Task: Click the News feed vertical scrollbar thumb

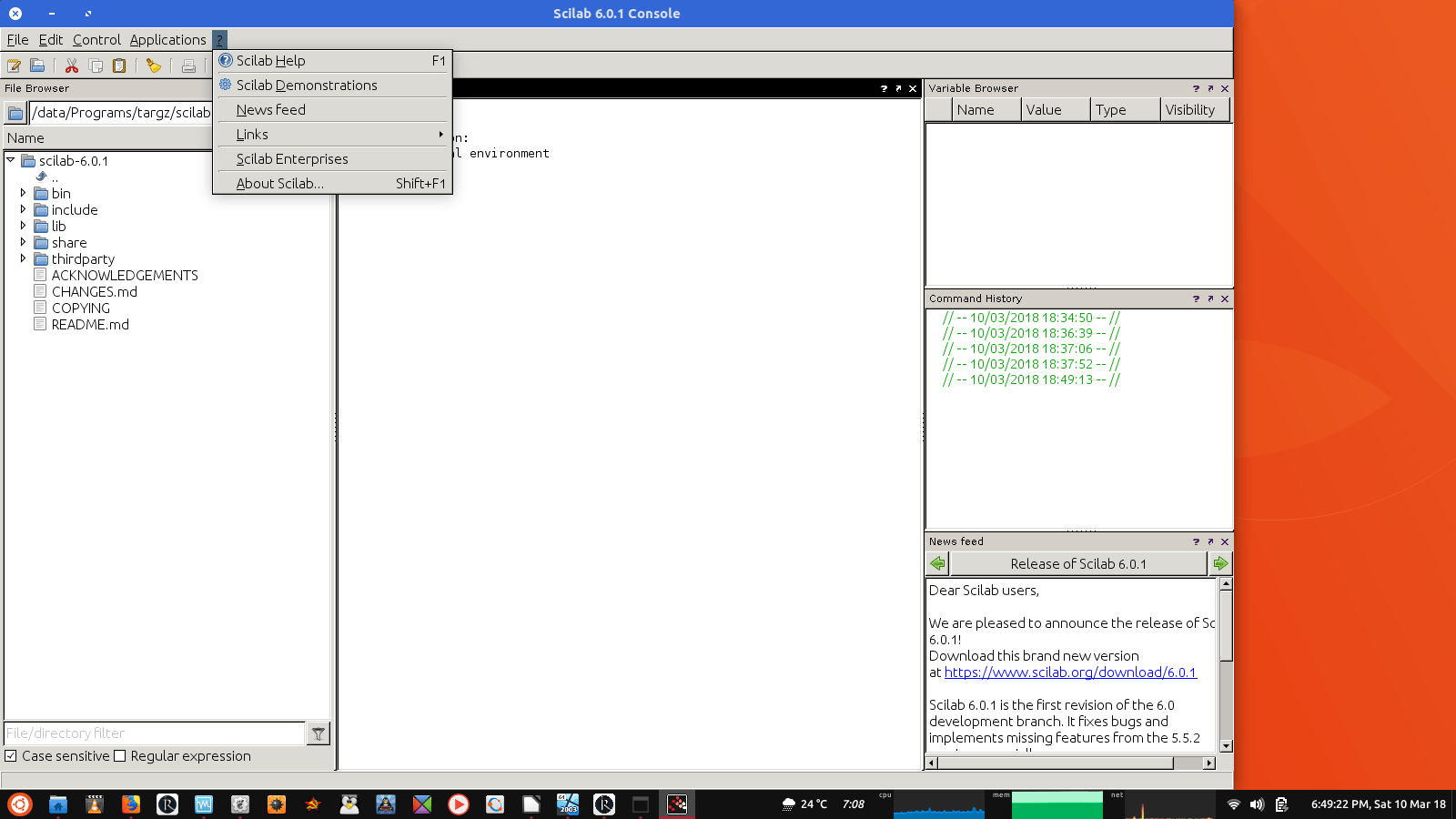Action: click(1226, 625)
